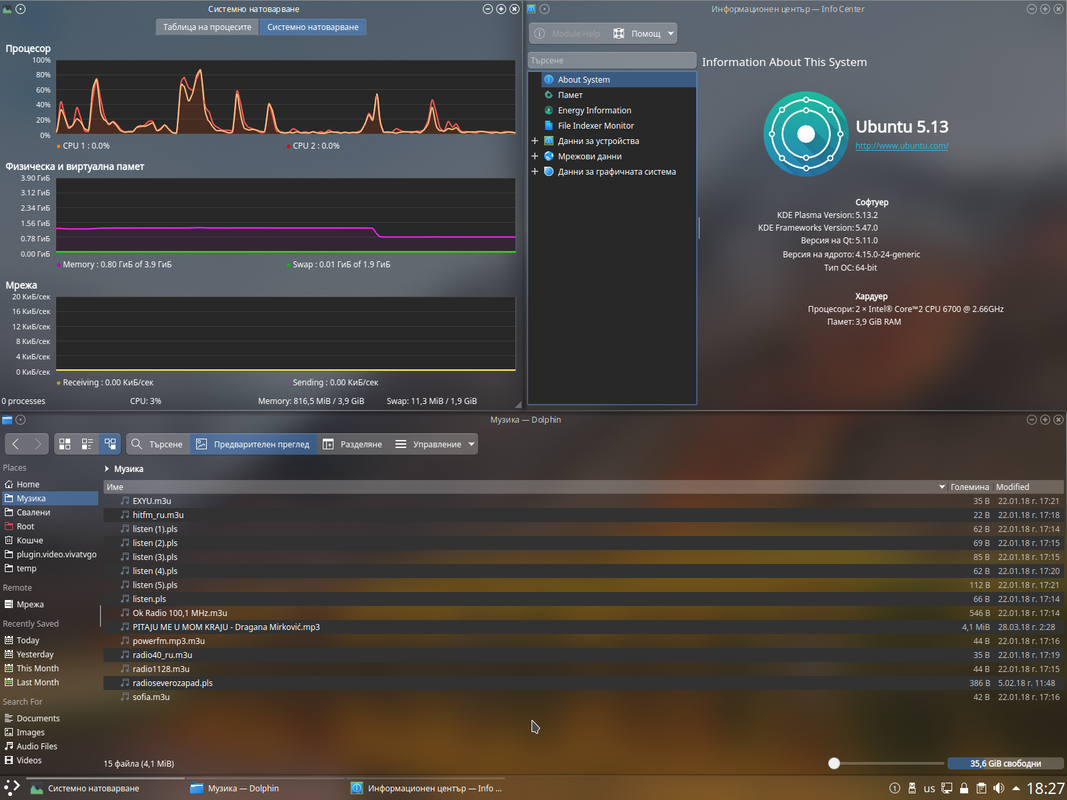Image resolution: width=1067 pixels, height=800 pixels.
Task: Go forward in Dolphin navigation
Action: (38, 444)
